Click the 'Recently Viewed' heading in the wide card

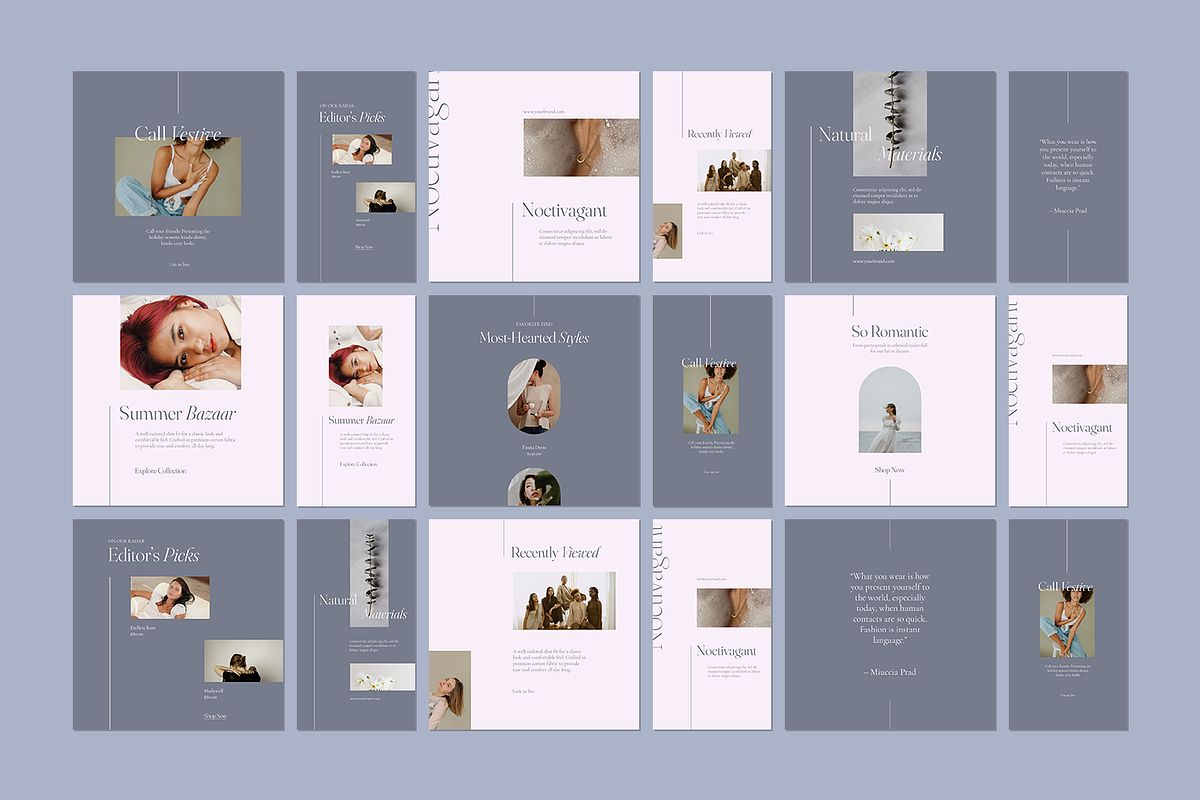click(x=555, y=552)
